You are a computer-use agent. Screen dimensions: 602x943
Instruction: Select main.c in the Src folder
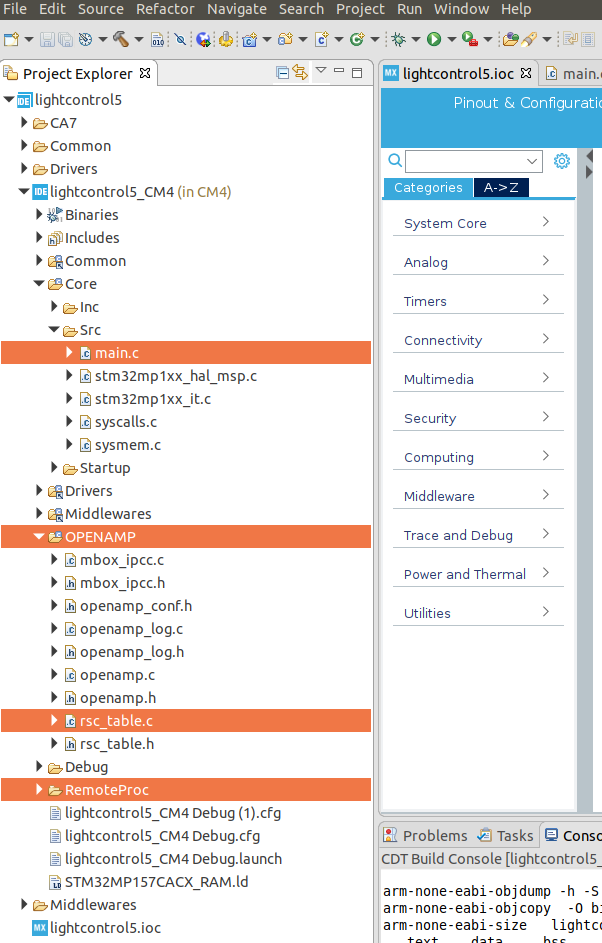(x=186, y=353)
